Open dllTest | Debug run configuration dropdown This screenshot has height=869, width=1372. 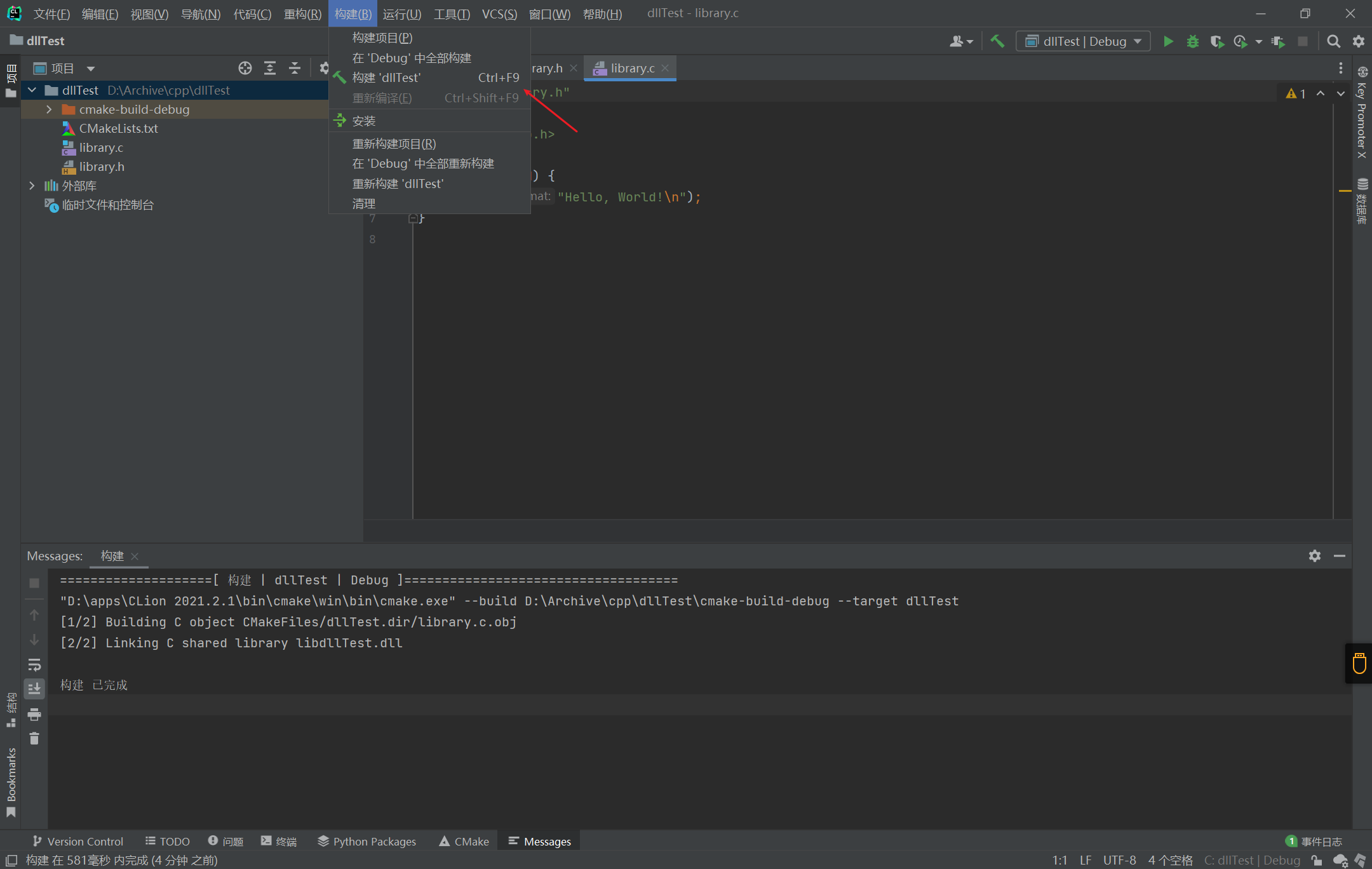(1083, 41)
